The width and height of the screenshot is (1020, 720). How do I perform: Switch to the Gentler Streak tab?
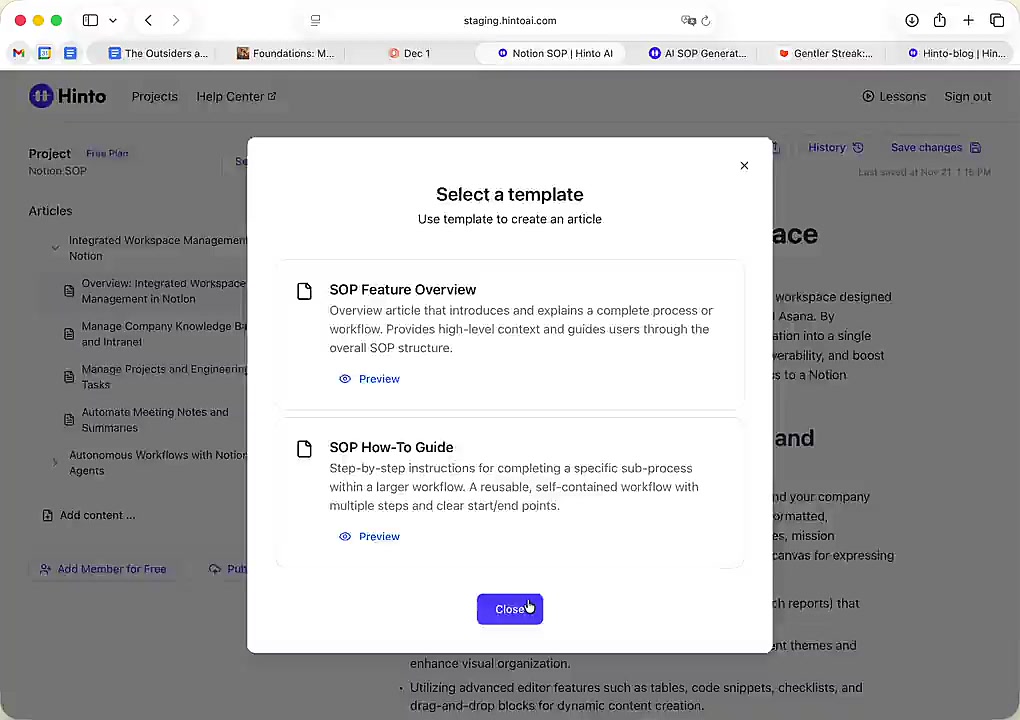click(825, 53)
